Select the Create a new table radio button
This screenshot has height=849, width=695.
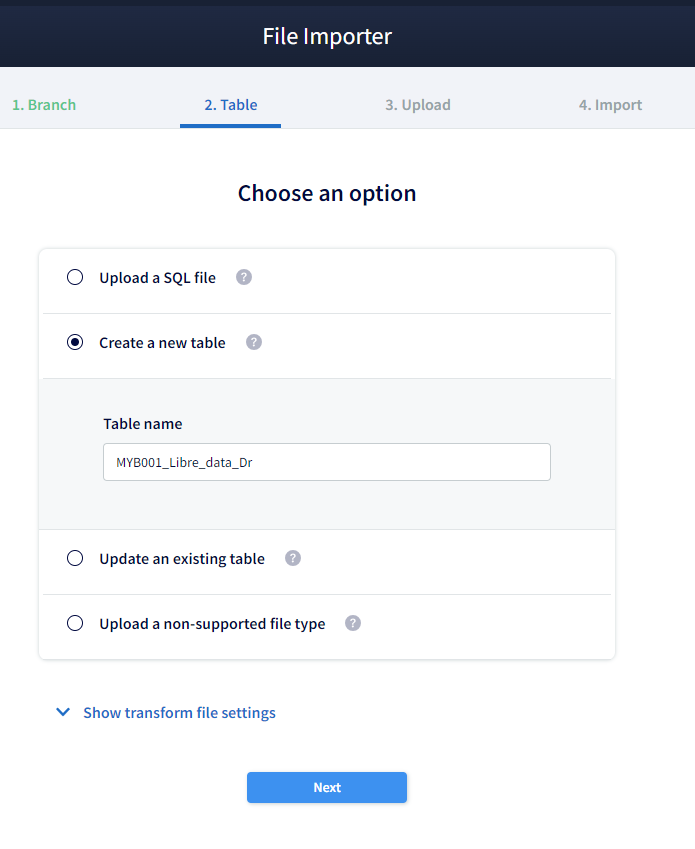coord(75,342)
